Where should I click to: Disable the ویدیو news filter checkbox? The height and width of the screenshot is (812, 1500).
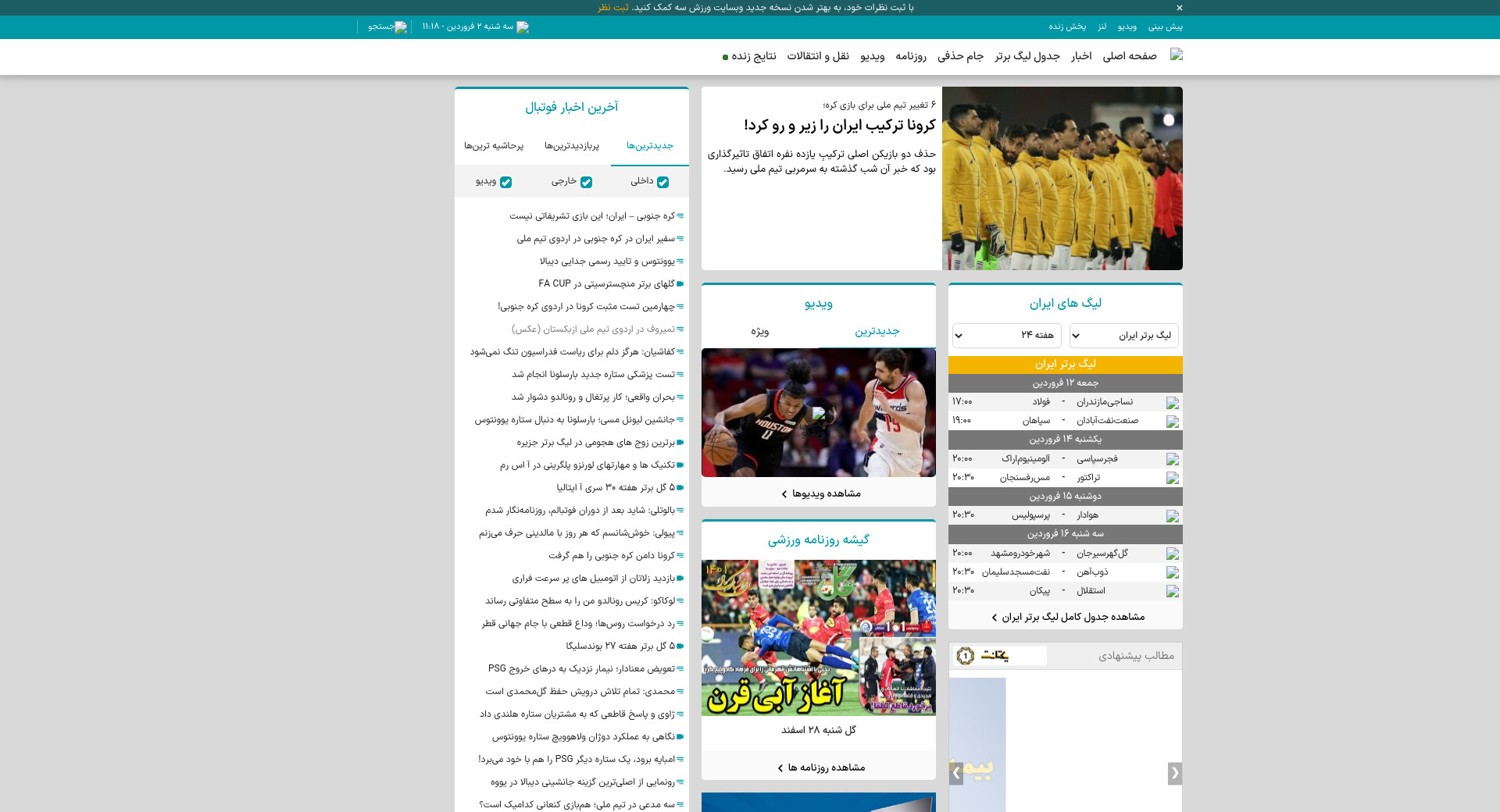coord(505,182)
